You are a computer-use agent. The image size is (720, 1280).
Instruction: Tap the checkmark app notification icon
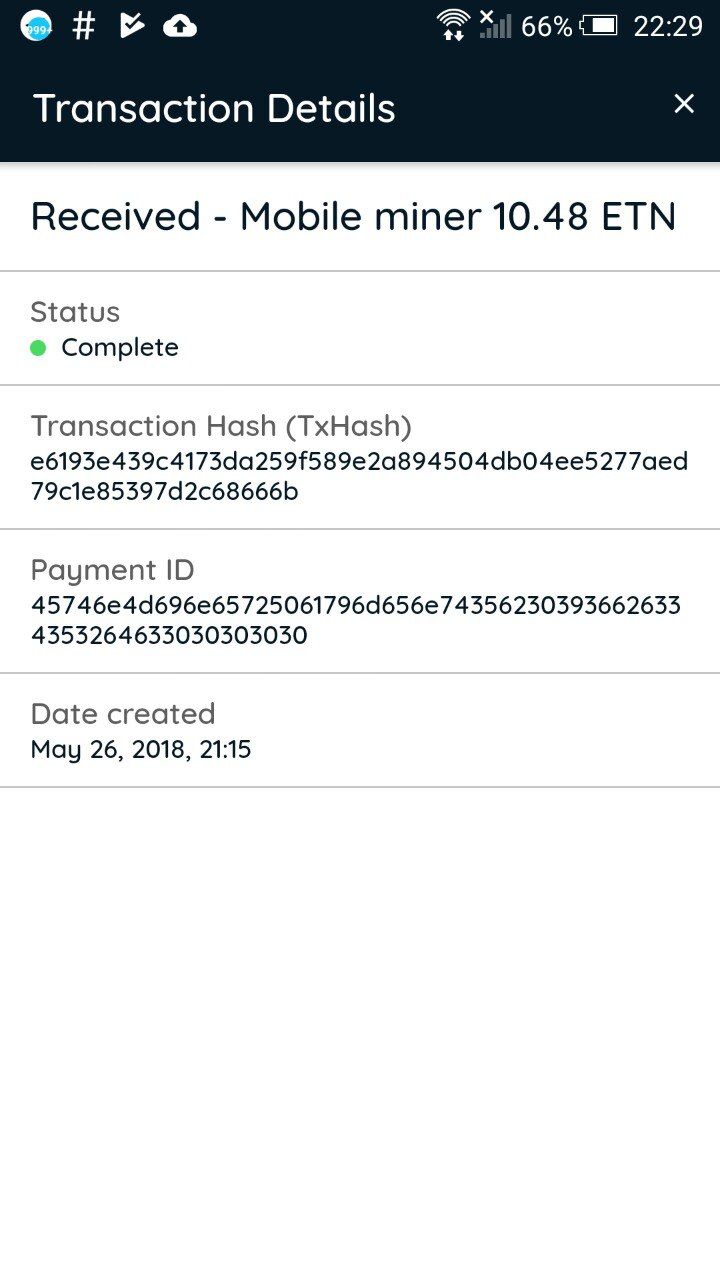coord(132,26)
